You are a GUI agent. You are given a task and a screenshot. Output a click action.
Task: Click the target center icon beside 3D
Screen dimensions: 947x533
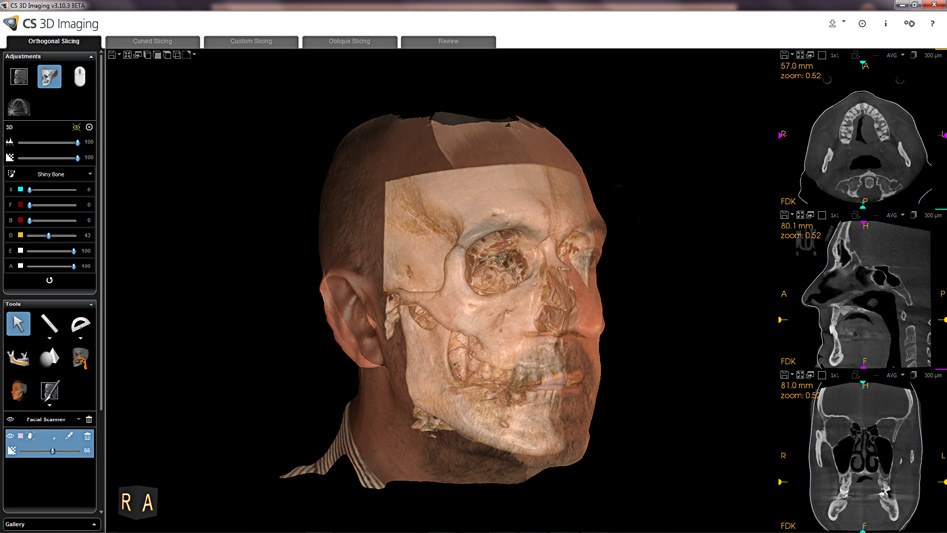click(89, 127)
